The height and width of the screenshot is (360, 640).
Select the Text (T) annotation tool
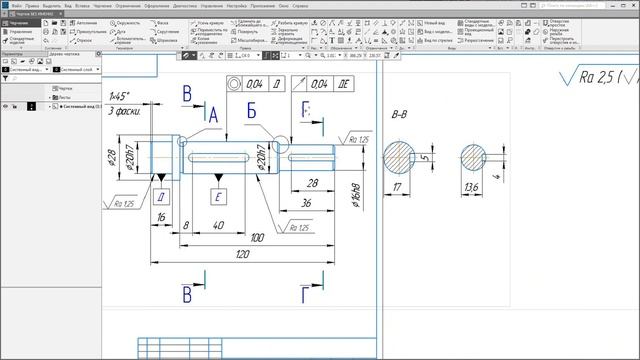point(332,40)
